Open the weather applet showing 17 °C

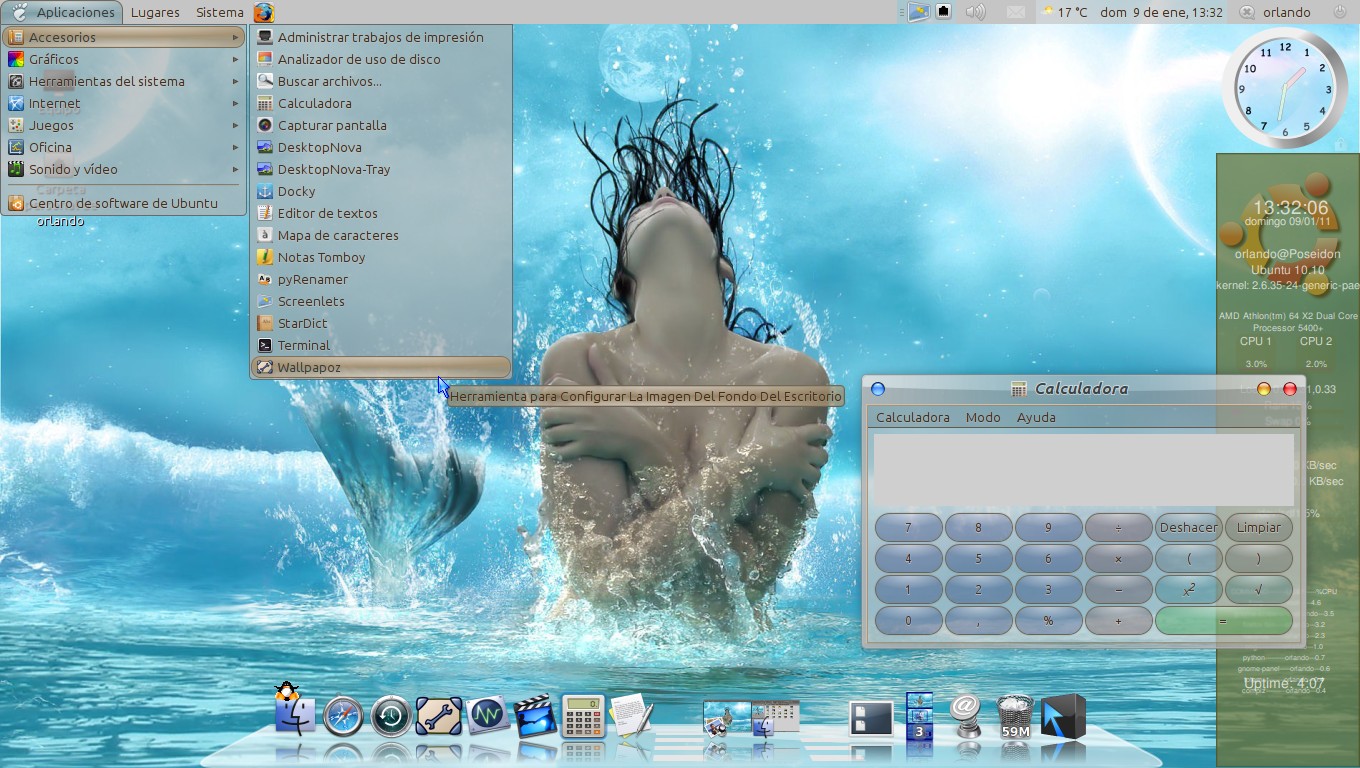[1063, 12]
